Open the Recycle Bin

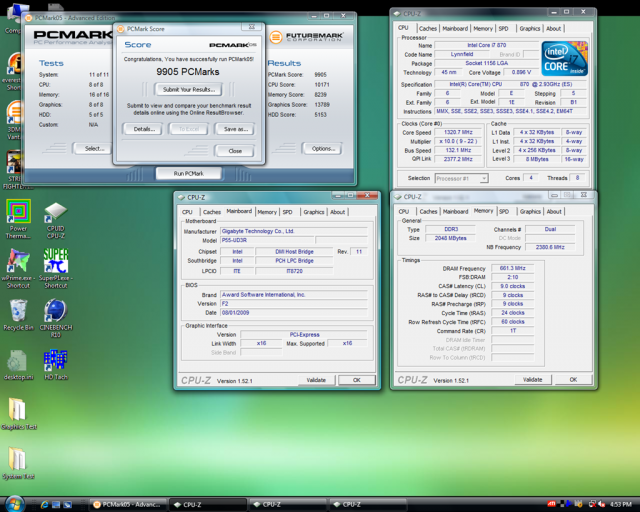(x=18, y=315)
